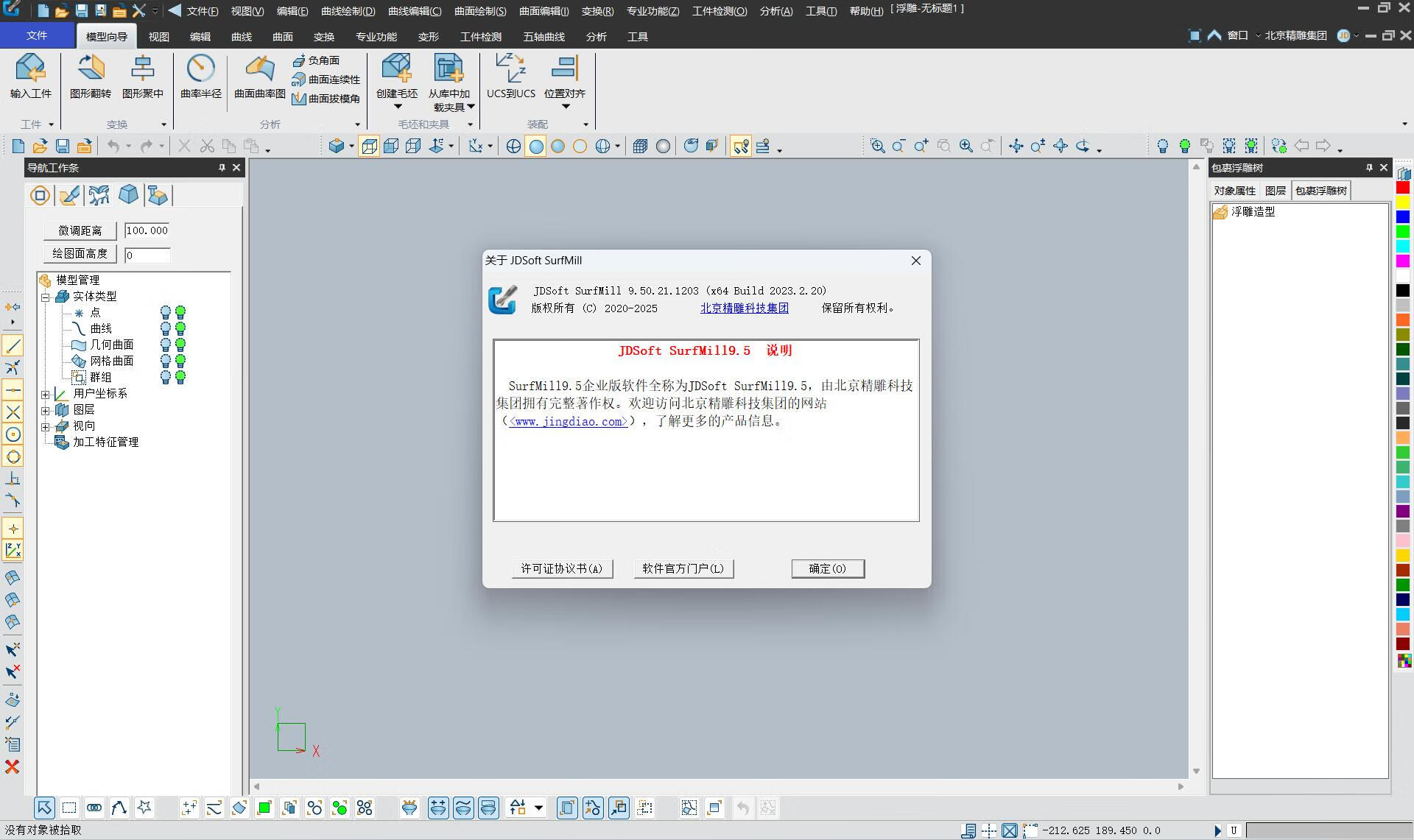This screenshot has height=840, width=1414.
Task: Click the 确定(O) button in About dialog
Action: click(x=828, y=568)
